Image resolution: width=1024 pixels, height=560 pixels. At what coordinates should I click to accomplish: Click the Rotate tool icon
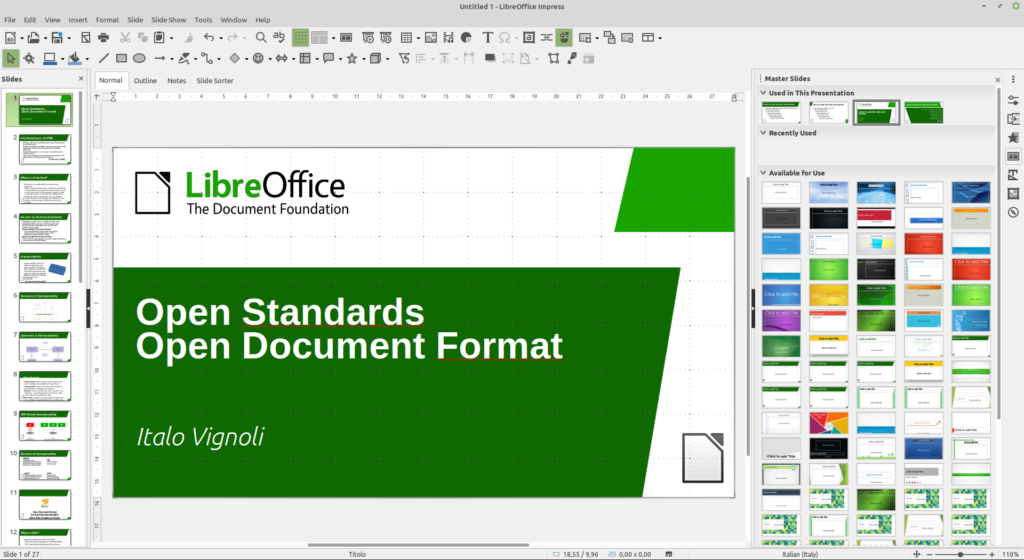pyautogui.click(x=404, y=59)
